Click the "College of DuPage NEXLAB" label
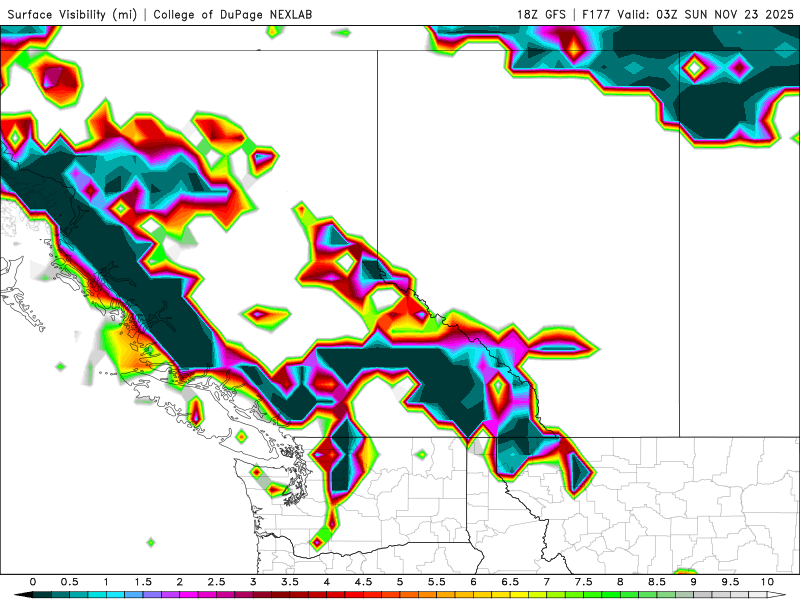 (233, 14)
